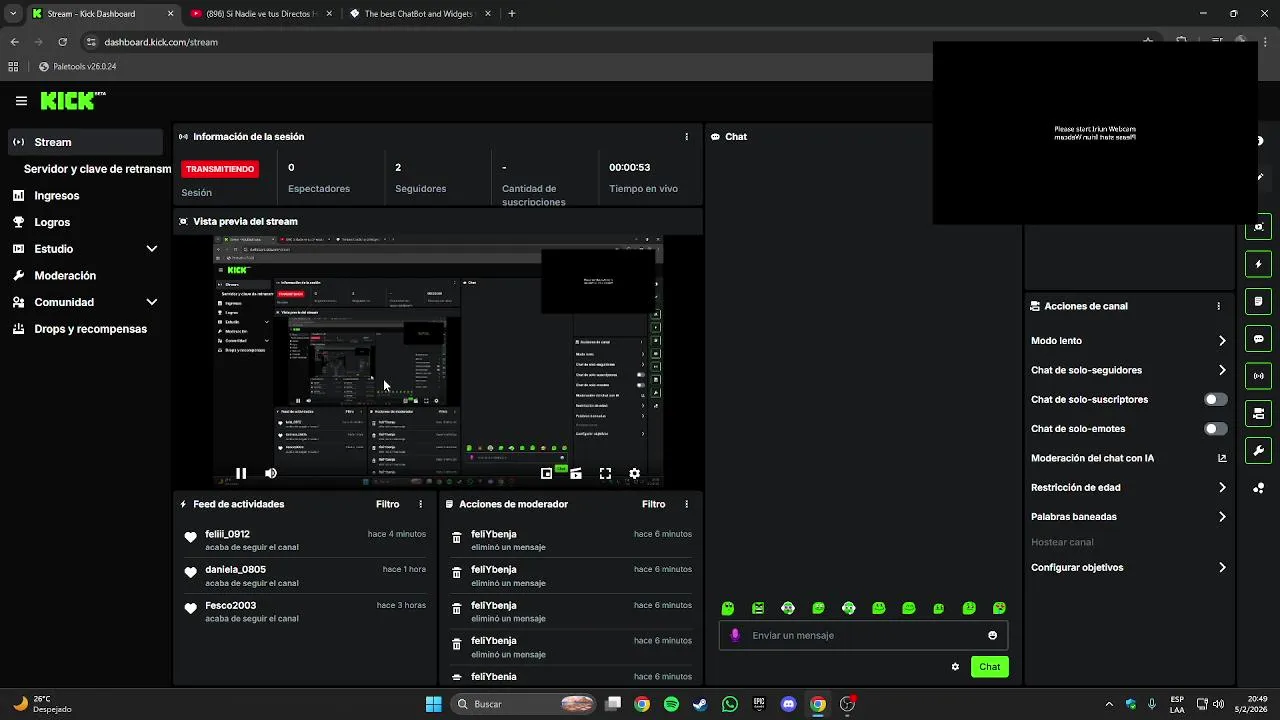Image resolution: width=1280 pixels, height=720 pixels.
Task: Open Windows Start menu
Action: [433, 704]
